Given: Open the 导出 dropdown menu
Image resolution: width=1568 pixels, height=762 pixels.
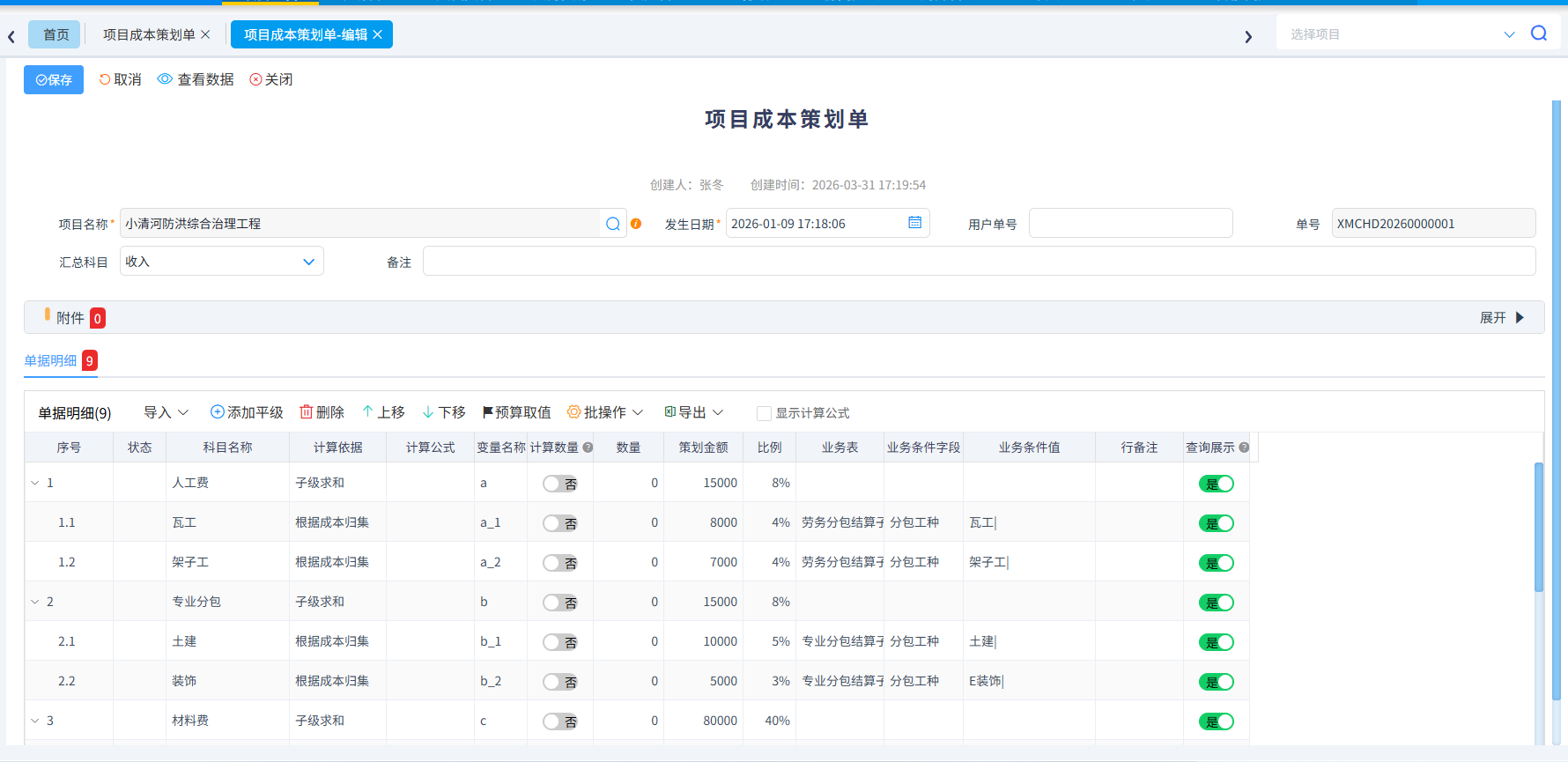Looking at the screenshot, I should 694,412.
